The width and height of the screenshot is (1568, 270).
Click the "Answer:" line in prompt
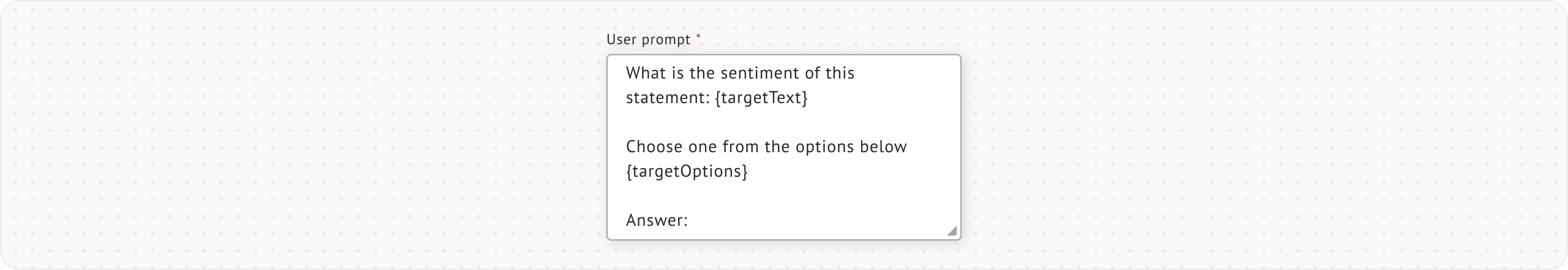(657, 220)
